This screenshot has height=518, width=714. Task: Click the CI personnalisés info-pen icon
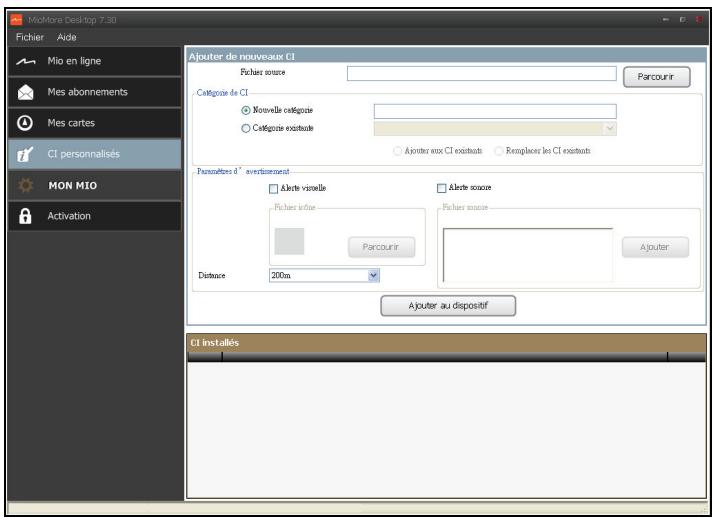pyautogui.click(x=25, y=154)
